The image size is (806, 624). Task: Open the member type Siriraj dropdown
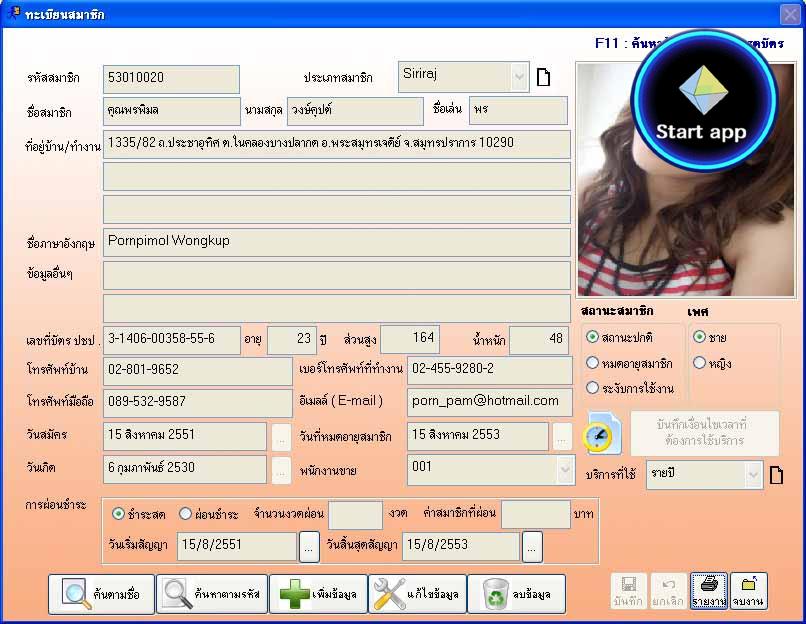point(518,77)
